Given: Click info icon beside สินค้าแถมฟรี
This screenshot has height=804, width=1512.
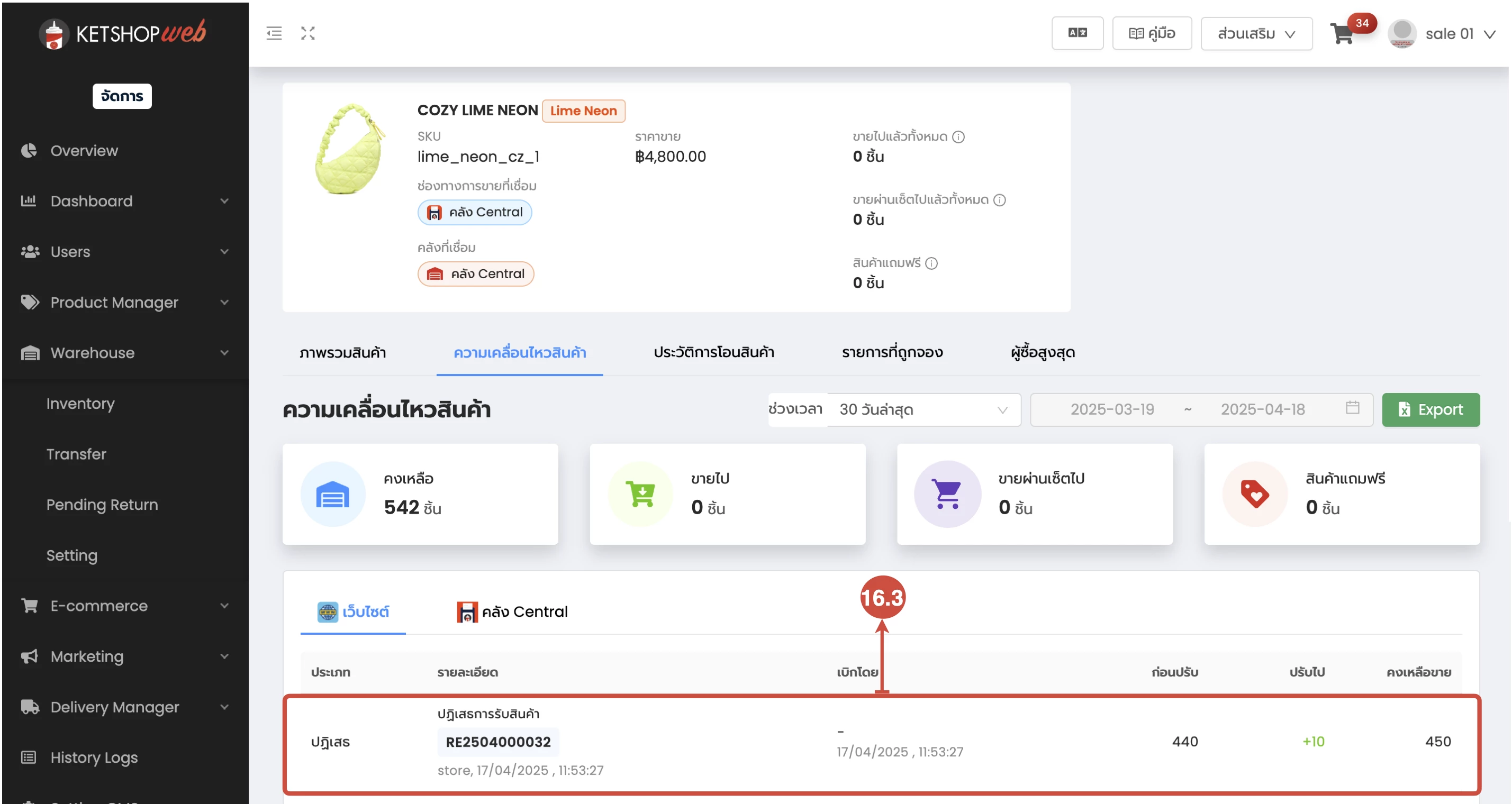Looking at the screenshot, I should point(931,263).
